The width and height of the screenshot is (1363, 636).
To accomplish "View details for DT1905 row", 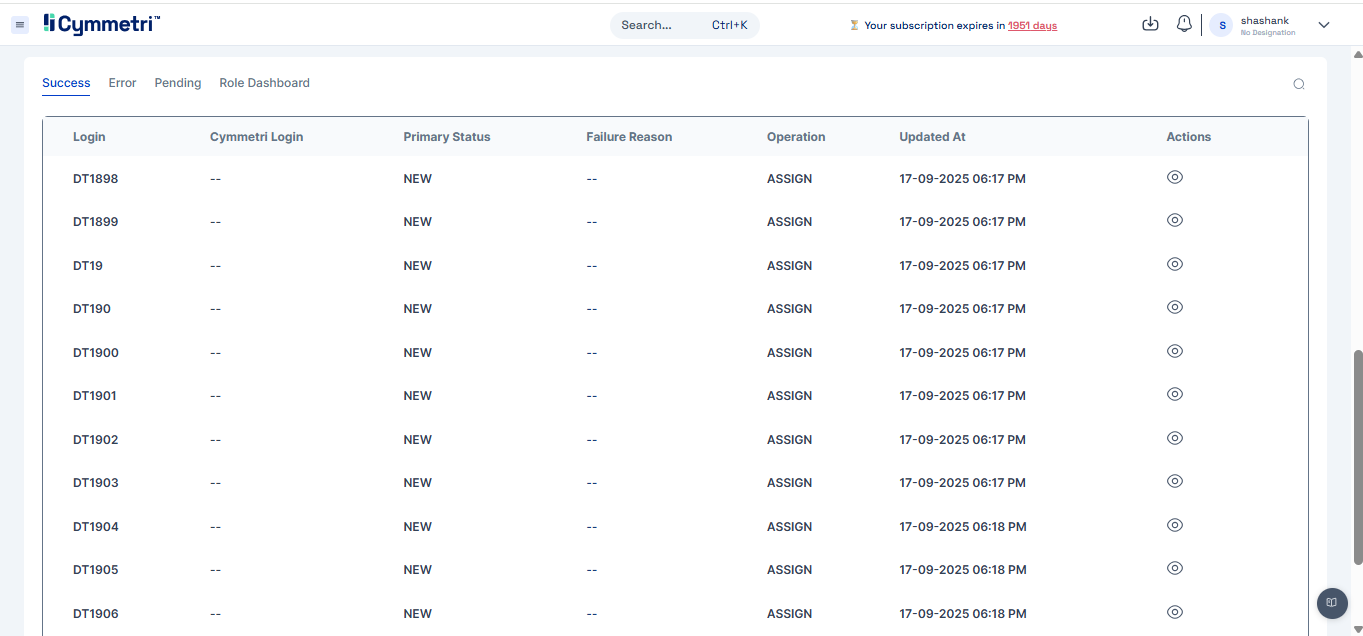I will 1175,568.
